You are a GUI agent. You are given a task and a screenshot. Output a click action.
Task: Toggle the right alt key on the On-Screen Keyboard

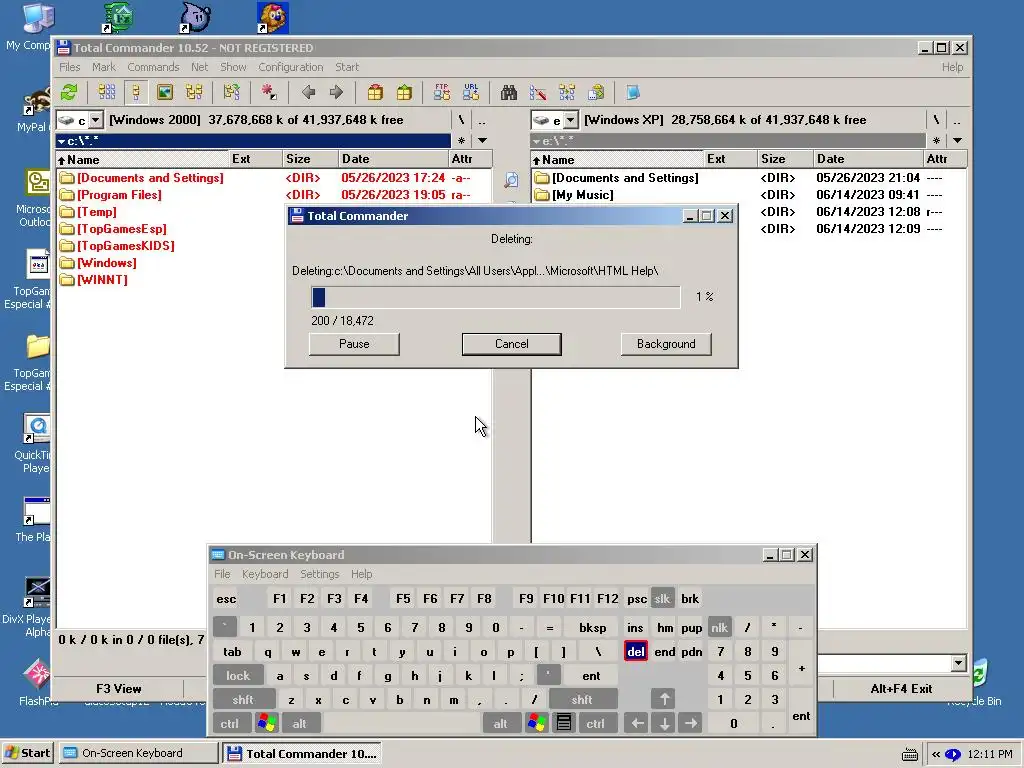pyautogui.click(x=501, y=723)
